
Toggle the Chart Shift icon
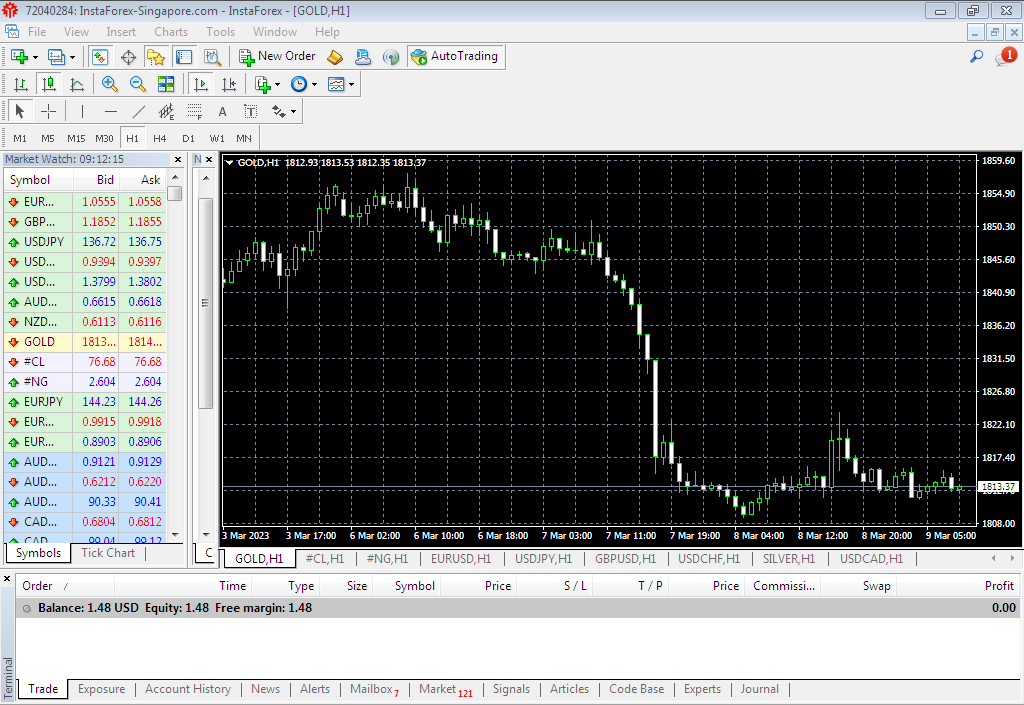(x=229, y=84)
